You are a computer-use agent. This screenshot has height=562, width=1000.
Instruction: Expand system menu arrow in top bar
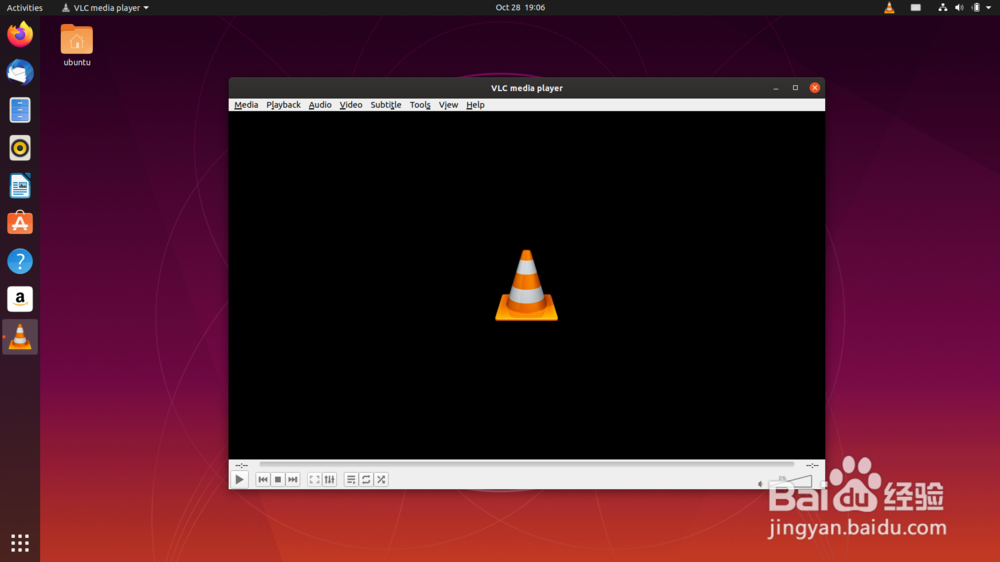(x=989, y=8)
